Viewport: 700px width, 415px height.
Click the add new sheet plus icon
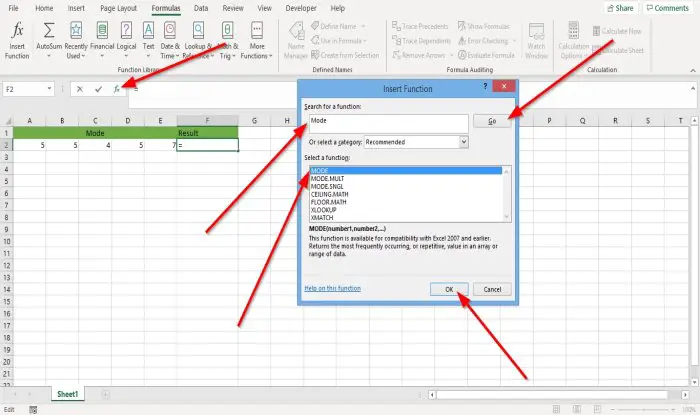click(105, 394)
